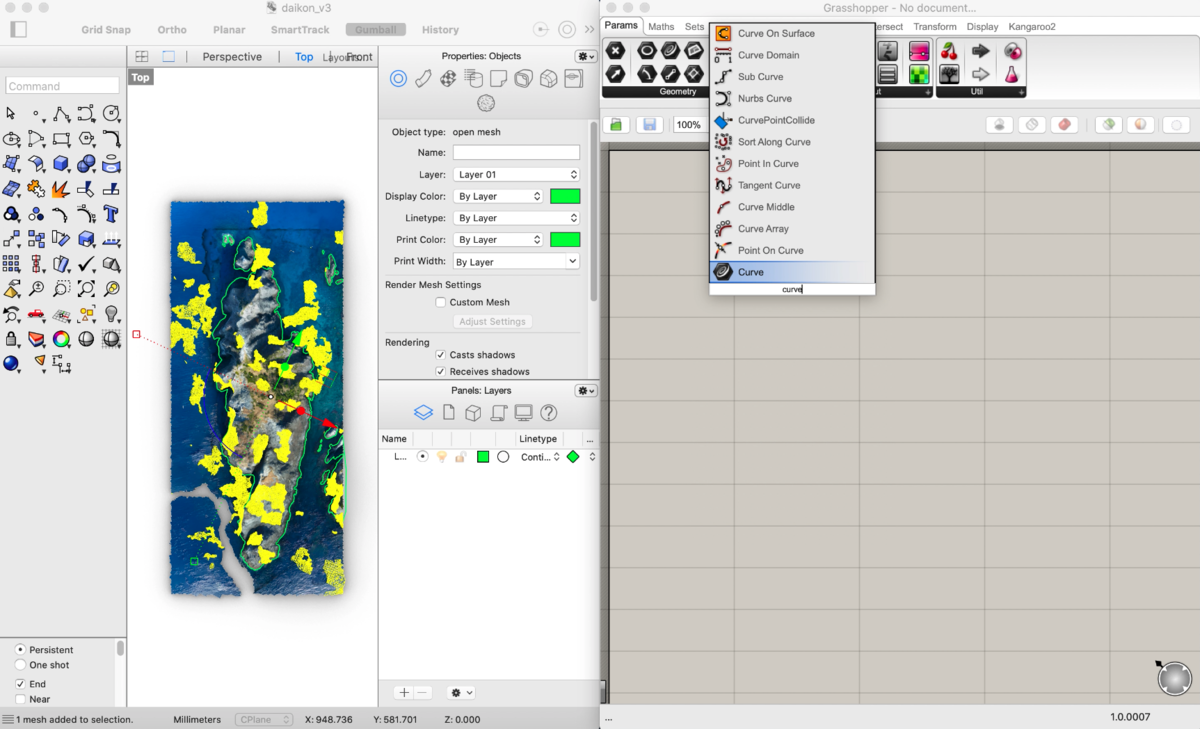Viewport: 1200px width, 729px height.
Task: Toggle the End osnap checkbox
Action: coord(20,684)
